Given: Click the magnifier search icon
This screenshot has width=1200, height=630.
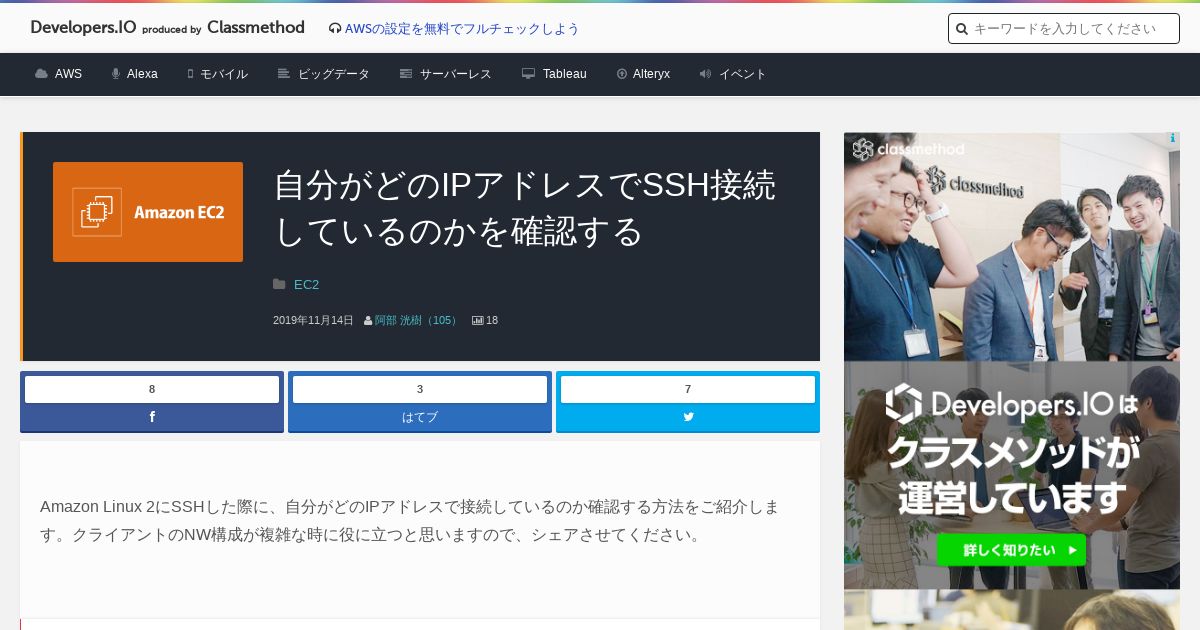Looking at the screenshot, I should pyautogui.click(x=962, y=29).
